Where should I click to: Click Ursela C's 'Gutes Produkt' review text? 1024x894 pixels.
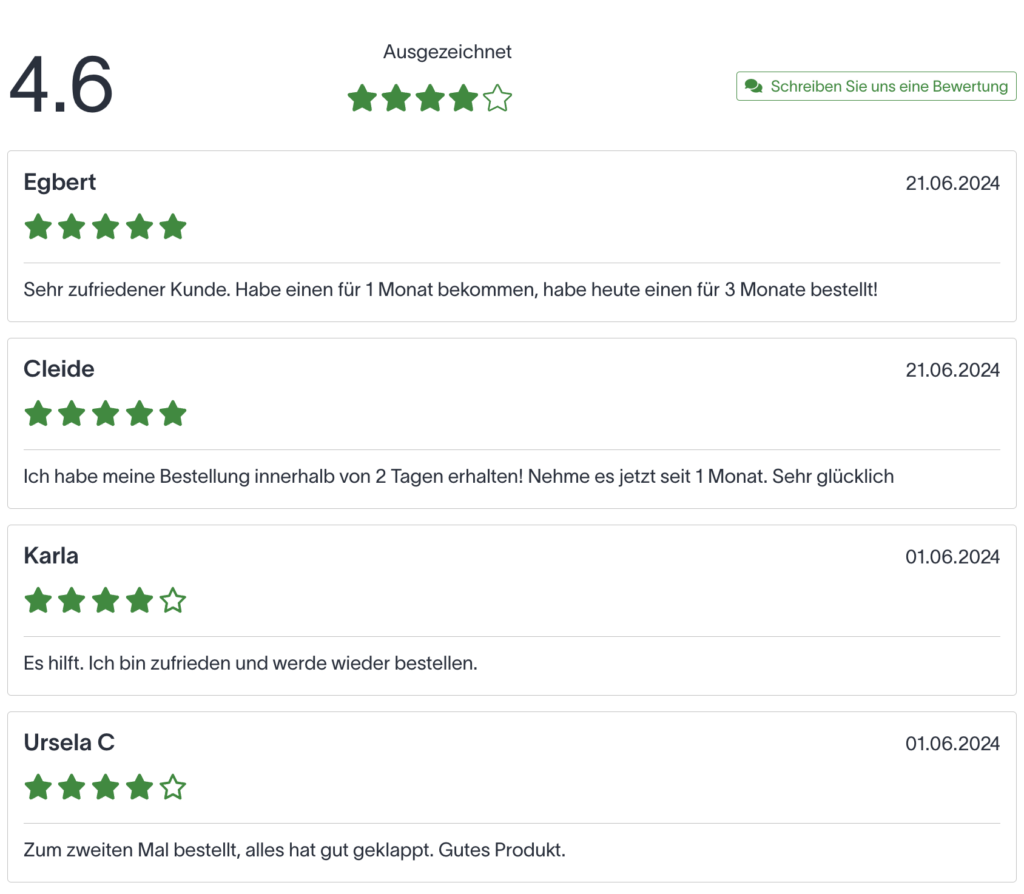pyautogui.click(x=294, y=850)
